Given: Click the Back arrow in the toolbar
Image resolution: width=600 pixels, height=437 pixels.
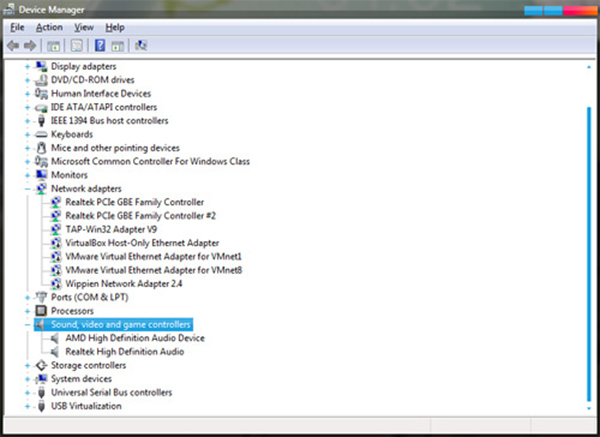Looking at the screenshot, I should [x=13, y=46].
